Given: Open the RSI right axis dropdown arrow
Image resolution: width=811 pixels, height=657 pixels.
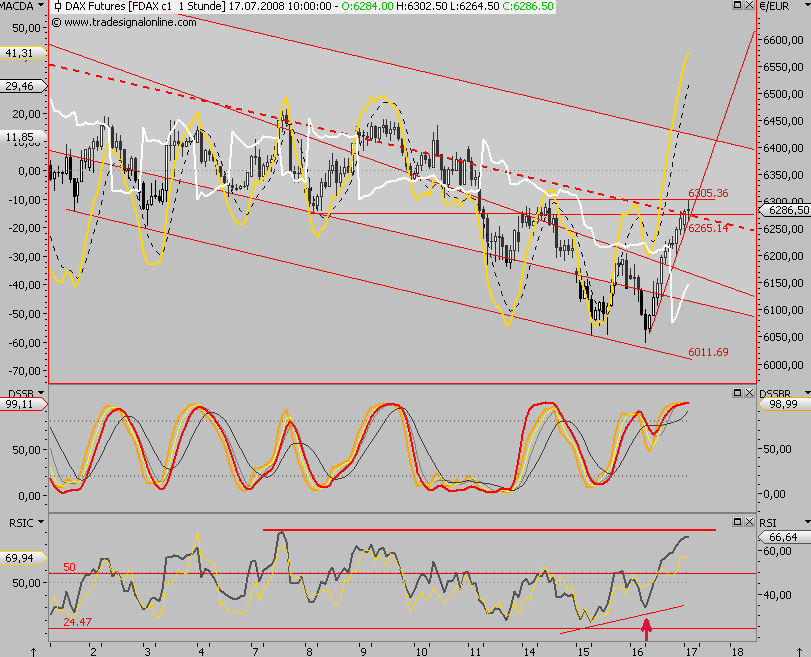Looking at the screenshot, I should pos(807,522).
